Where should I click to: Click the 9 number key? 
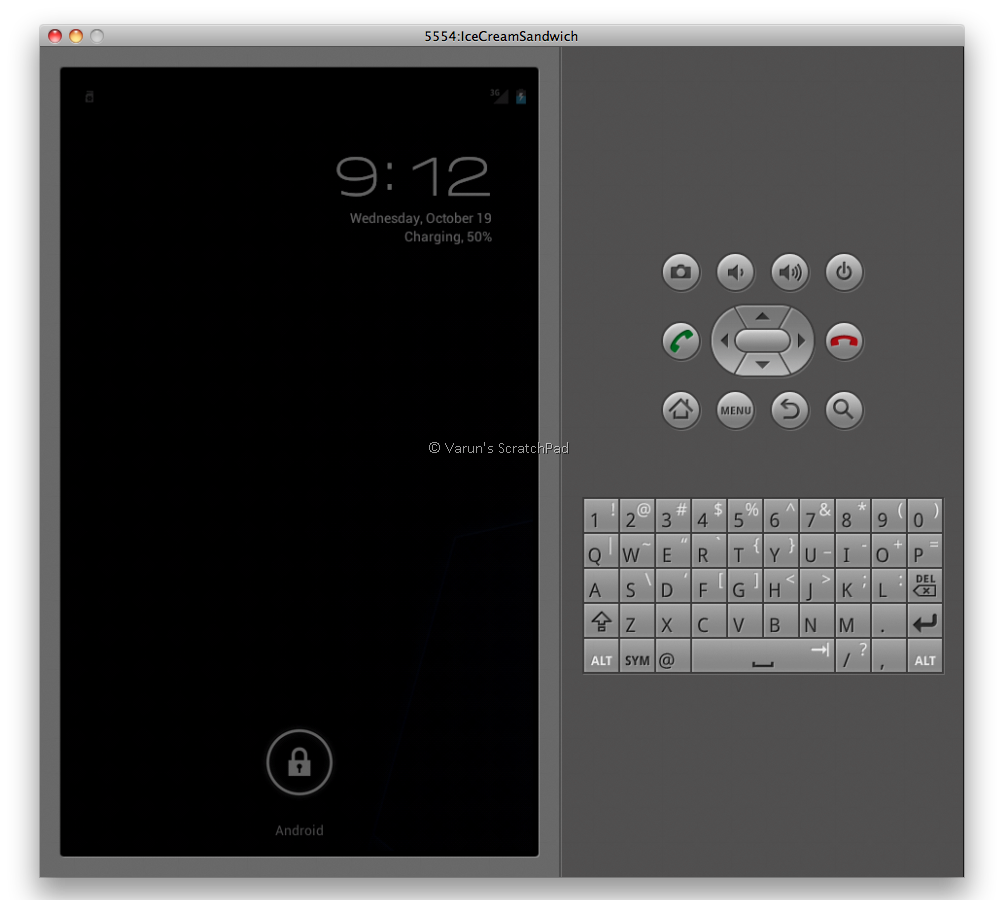click(889, 516)
